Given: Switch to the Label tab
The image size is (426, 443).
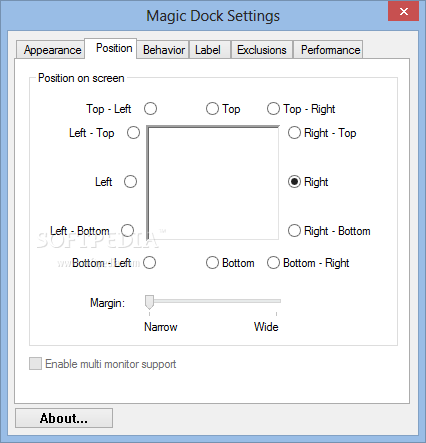Looking at the screenshot, I should pyautogui.click(x=210, y=50).
